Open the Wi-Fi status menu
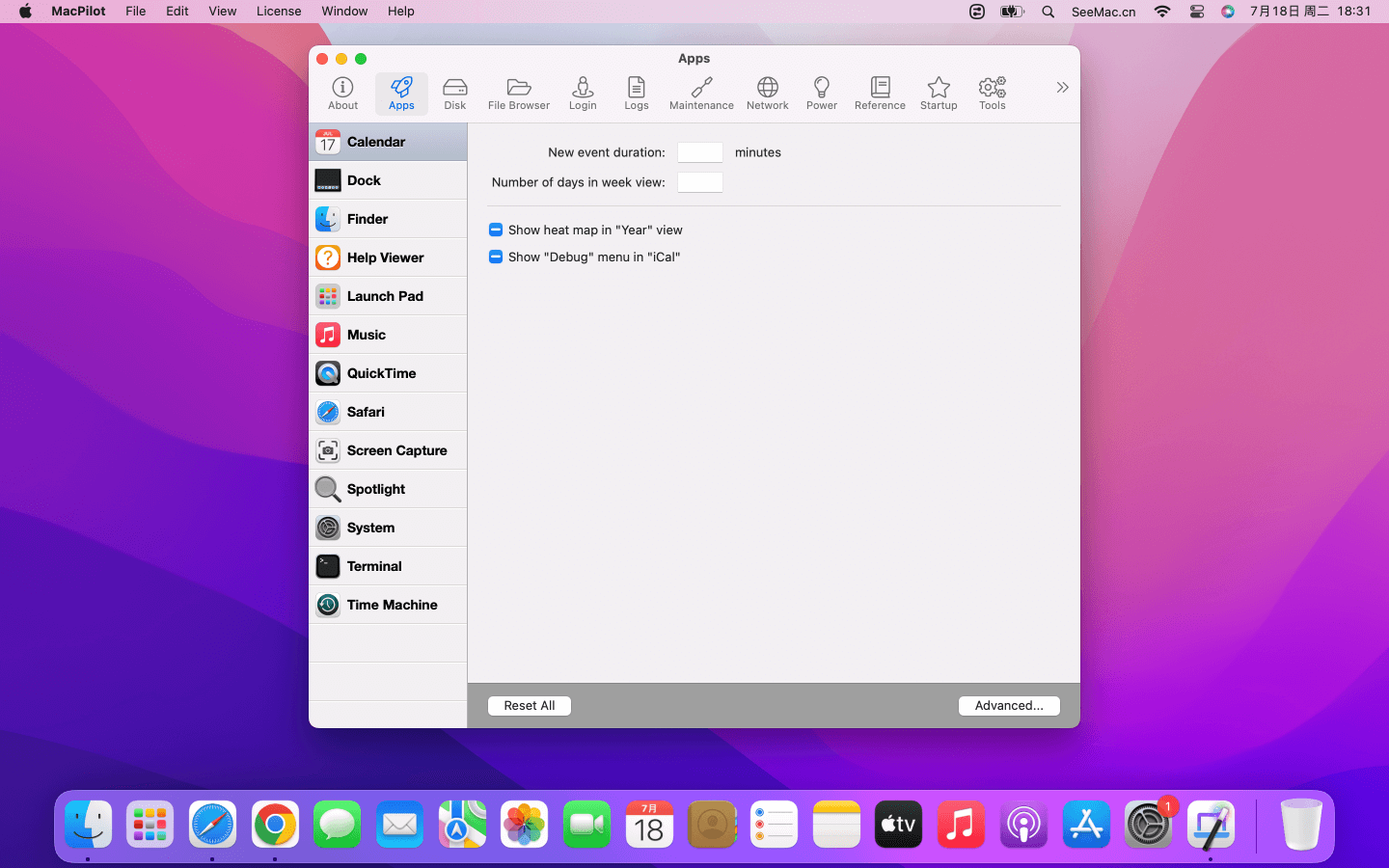The image size is (1389, 868). point(1162,12)
